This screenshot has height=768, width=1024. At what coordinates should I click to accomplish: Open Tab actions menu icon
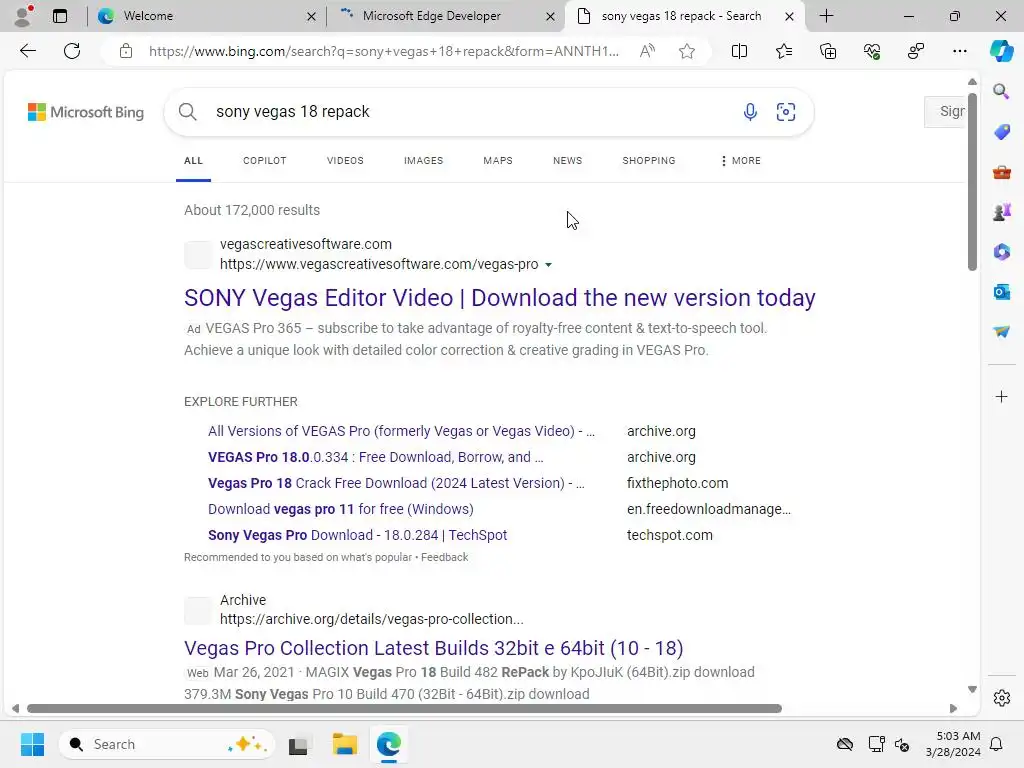click(60, 16)
